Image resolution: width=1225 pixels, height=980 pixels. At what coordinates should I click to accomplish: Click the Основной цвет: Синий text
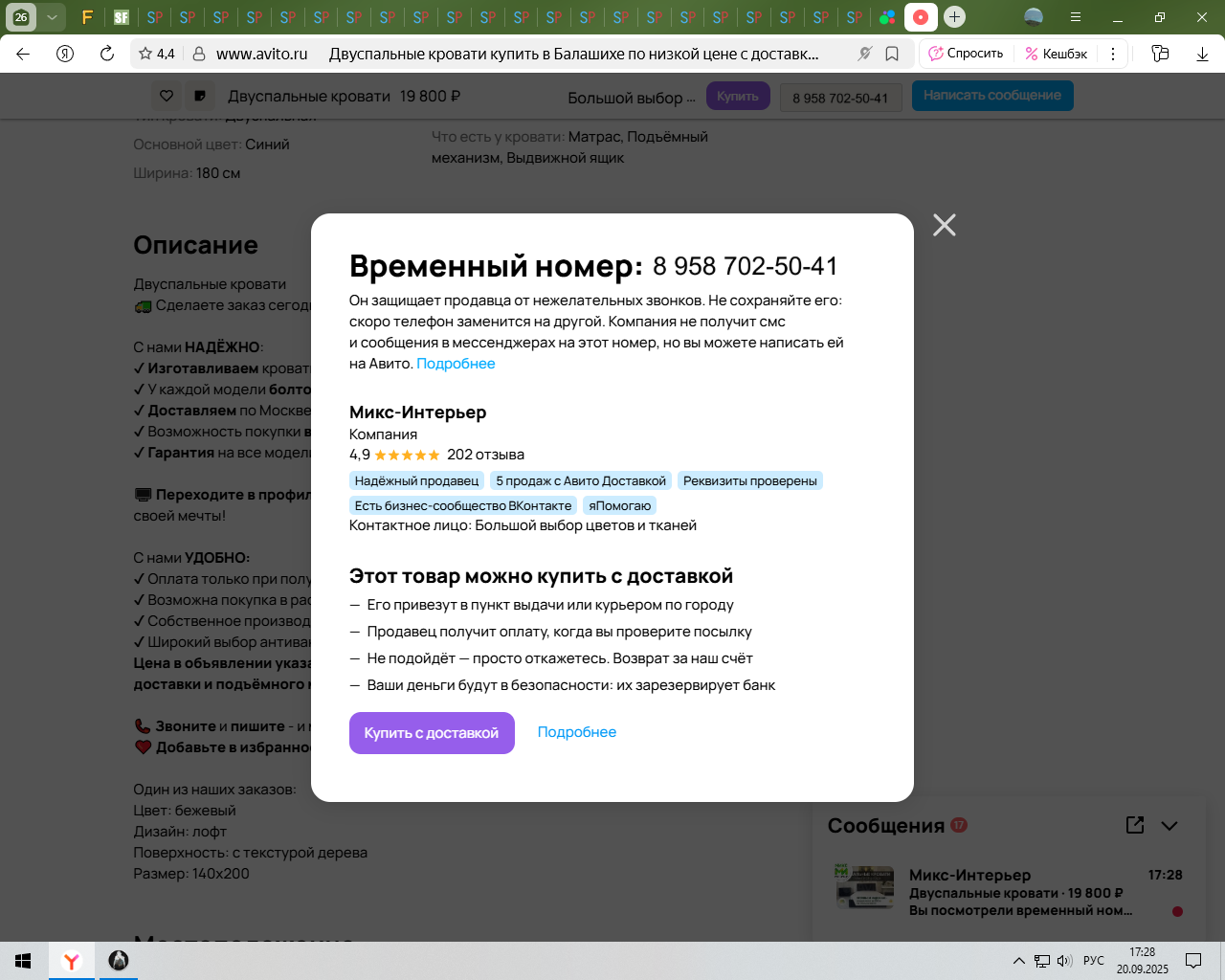click(212, 145)
